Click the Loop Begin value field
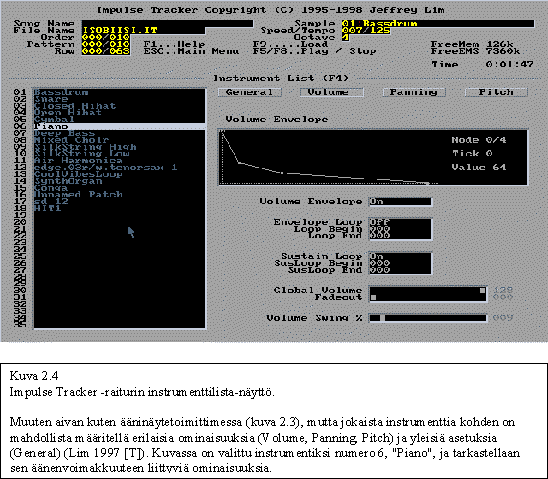Viewport: 548px width, 479px height. coord(400,229)
